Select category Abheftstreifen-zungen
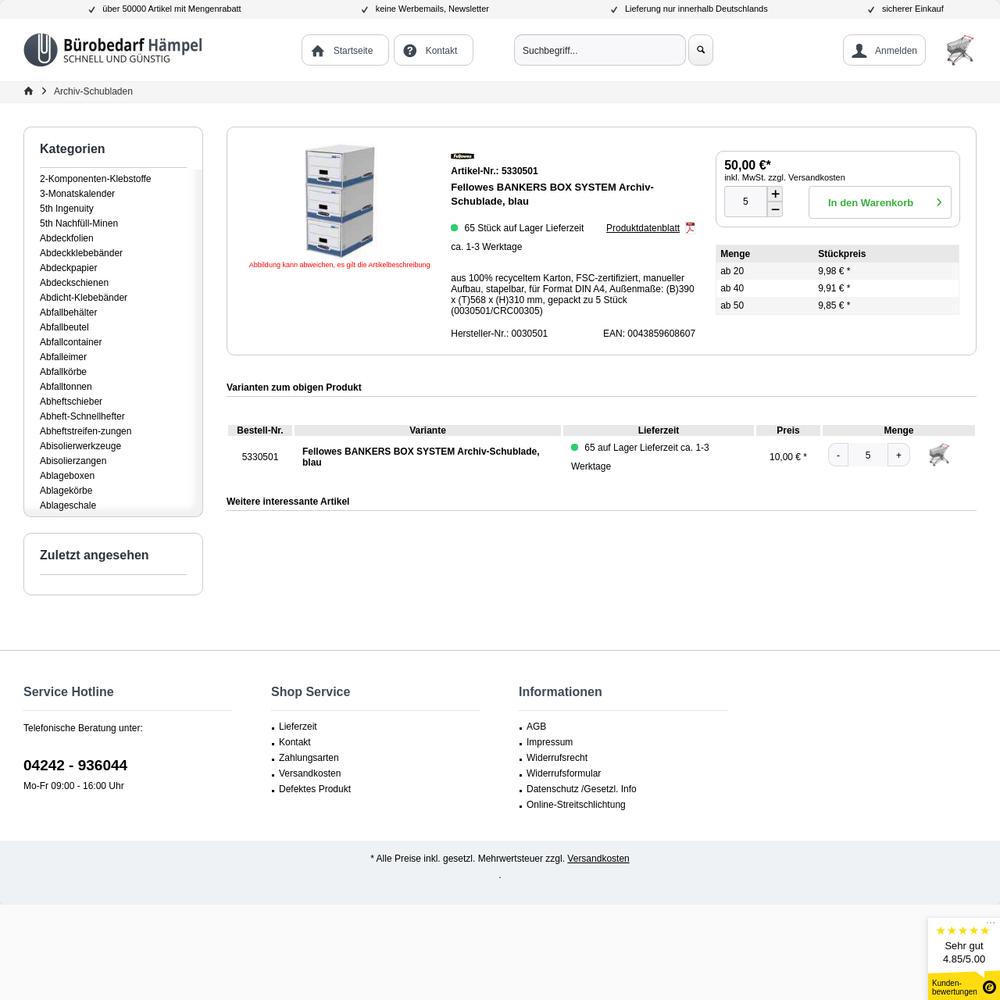Image resolution: width=1000 pixels, height=1000 pixels. pyautogui.click(x=85, y=431)
